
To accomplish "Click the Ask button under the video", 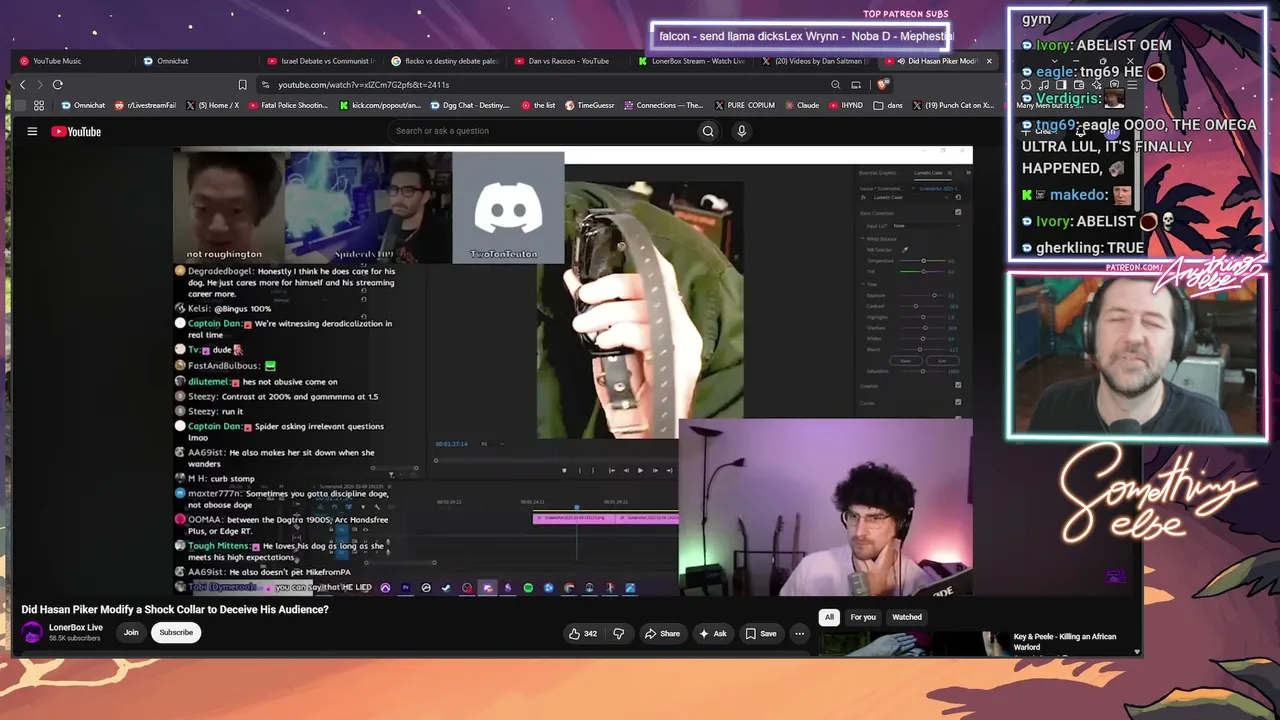I will [713, 633].
